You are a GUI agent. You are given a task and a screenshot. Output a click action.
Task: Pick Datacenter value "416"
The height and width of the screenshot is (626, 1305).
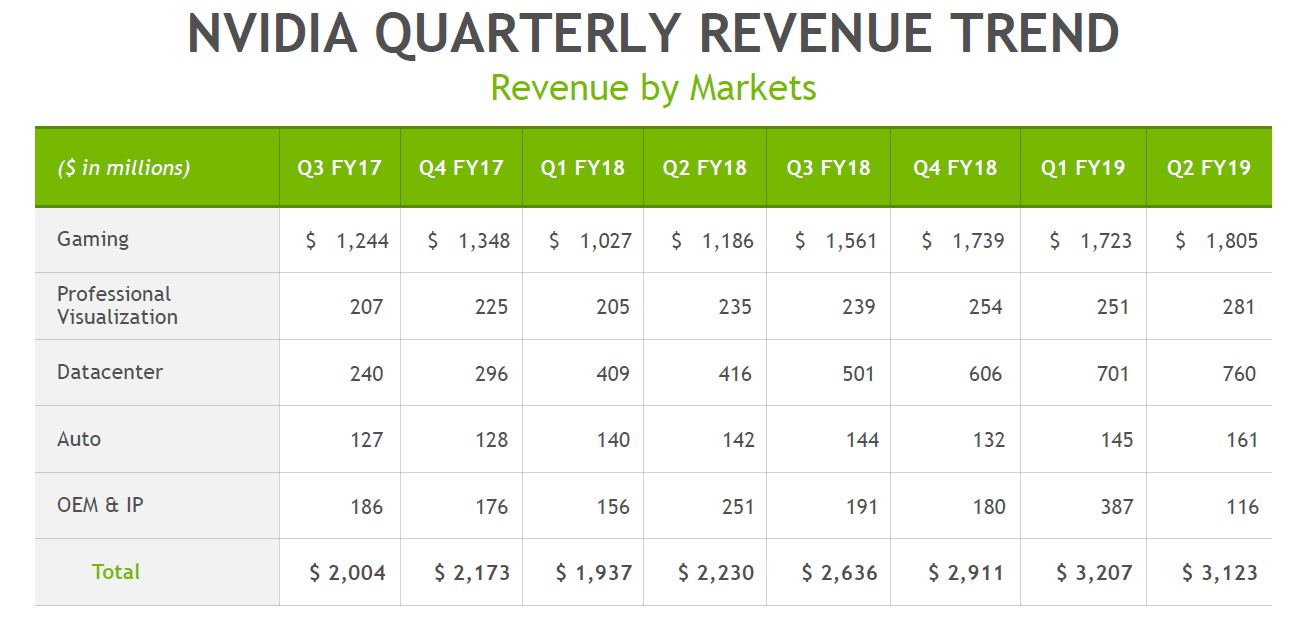tap(735, 374)
